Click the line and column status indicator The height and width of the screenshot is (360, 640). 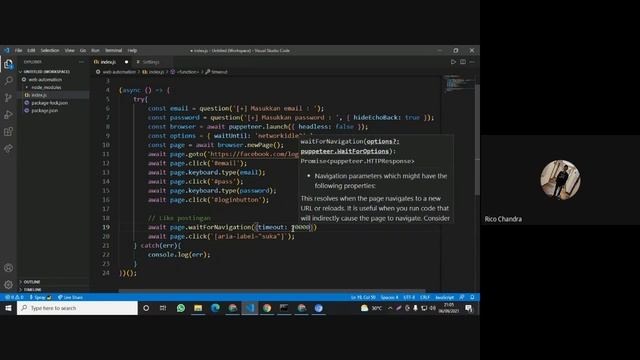(363, 297)
